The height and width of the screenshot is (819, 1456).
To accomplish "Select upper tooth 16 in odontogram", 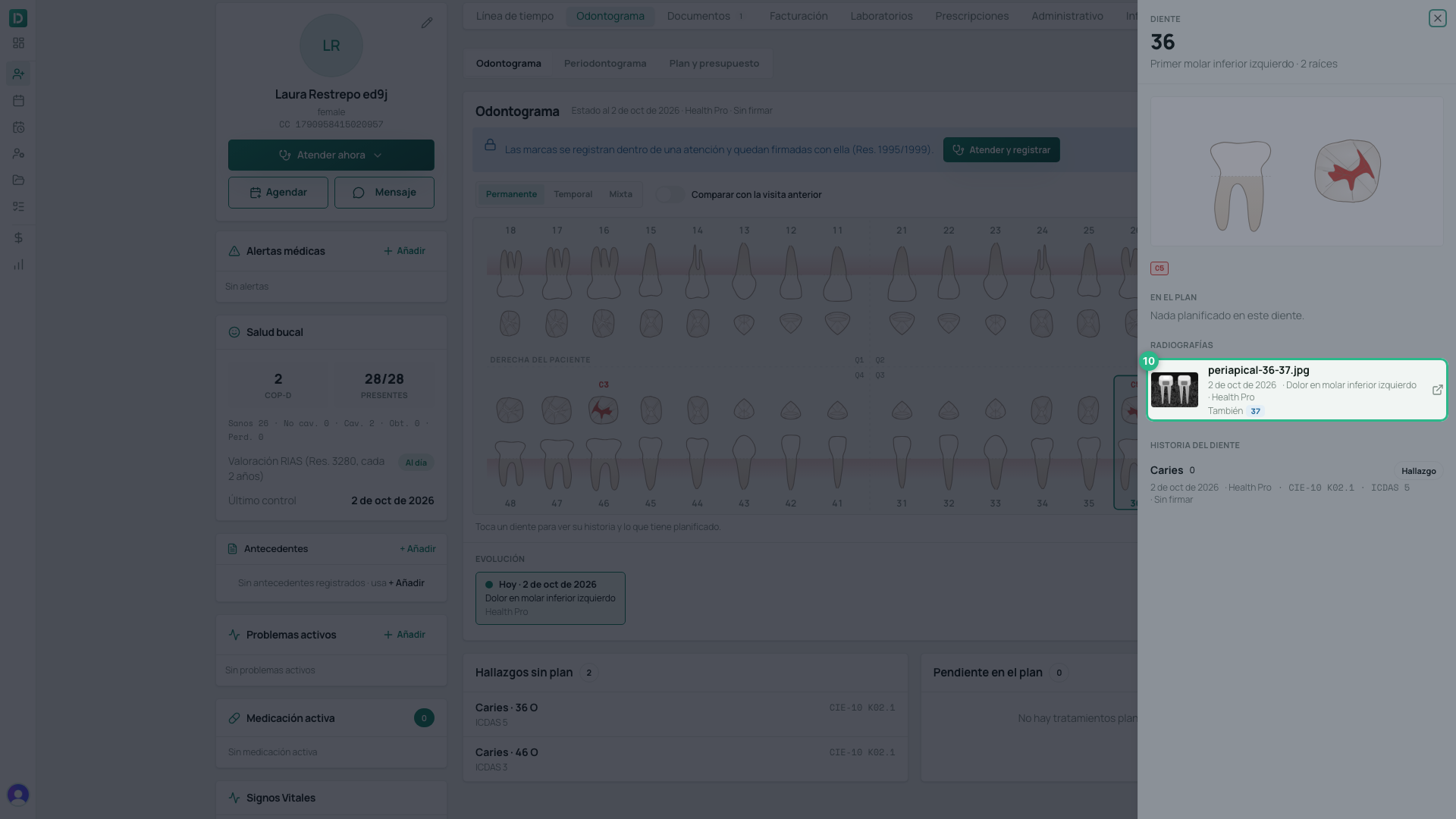I will click(x=604, y=271).
